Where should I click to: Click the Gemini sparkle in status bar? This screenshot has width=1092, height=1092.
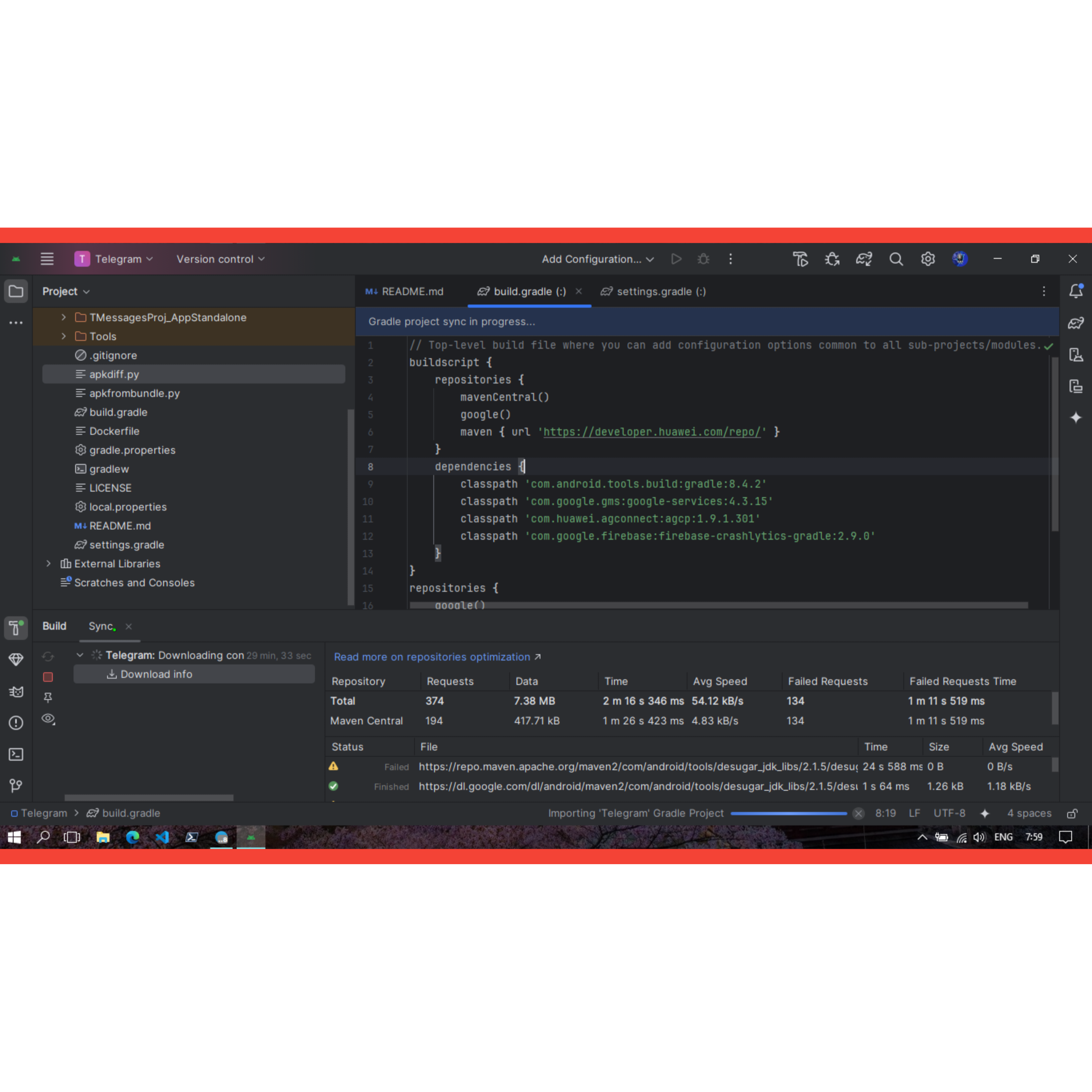985,813
